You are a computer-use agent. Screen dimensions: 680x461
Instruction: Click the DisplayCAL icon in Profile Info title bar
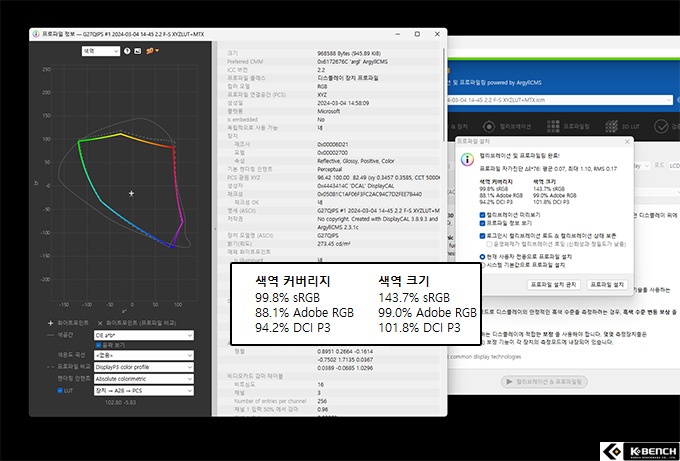click(x=36, y=34)
